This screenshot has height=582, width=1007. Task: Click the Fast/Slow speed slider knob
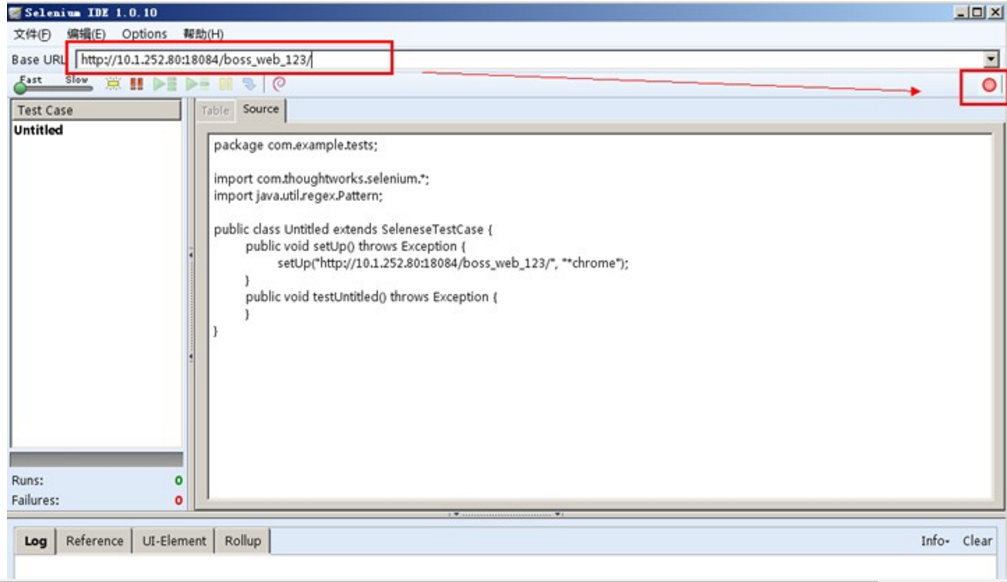(21, 88)
